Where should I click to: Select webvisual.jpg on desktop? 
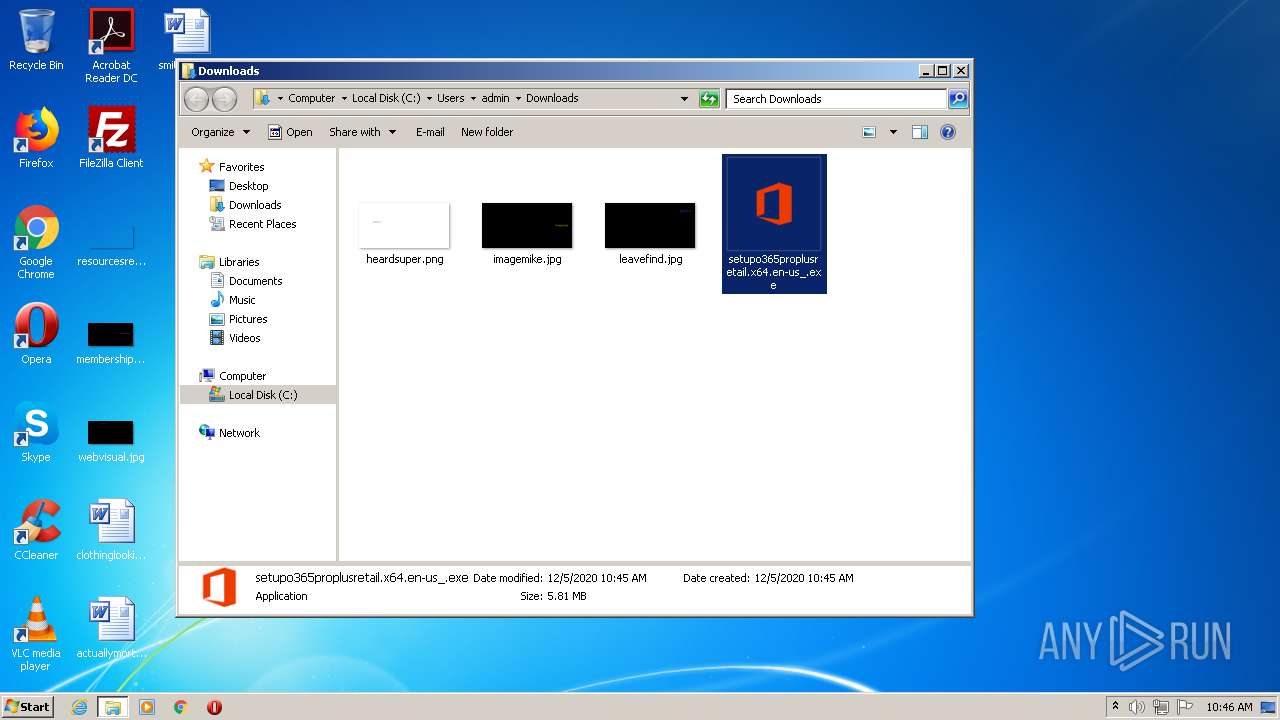(x=111, y=441)
